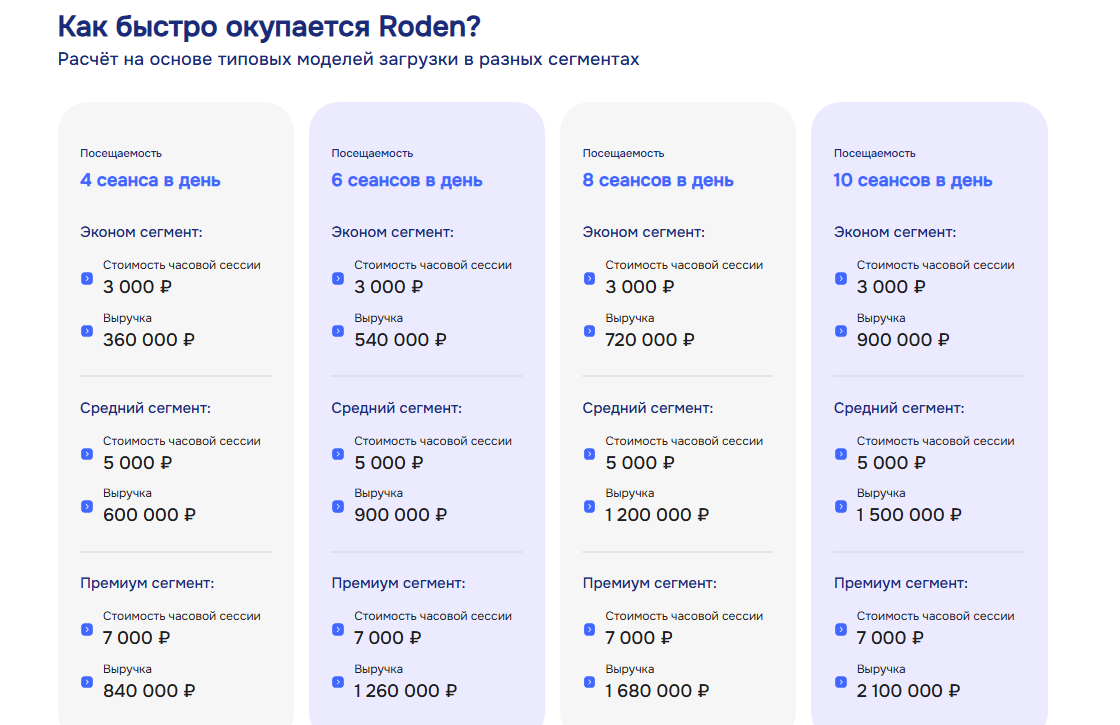The width and height of the screenshot is (1120, 725).
Task: Select the '4 сеанса в день' heading
Action: [x=150, y=181]
